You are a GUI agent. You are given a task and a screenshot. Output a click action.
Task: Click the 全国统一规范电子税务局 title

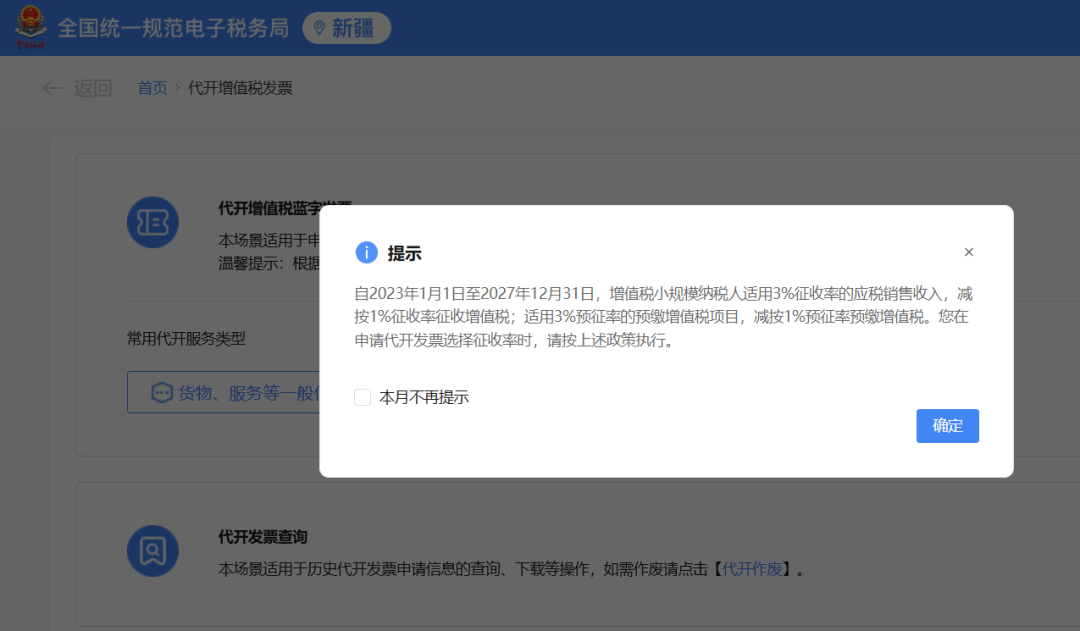tap(173, 28)
